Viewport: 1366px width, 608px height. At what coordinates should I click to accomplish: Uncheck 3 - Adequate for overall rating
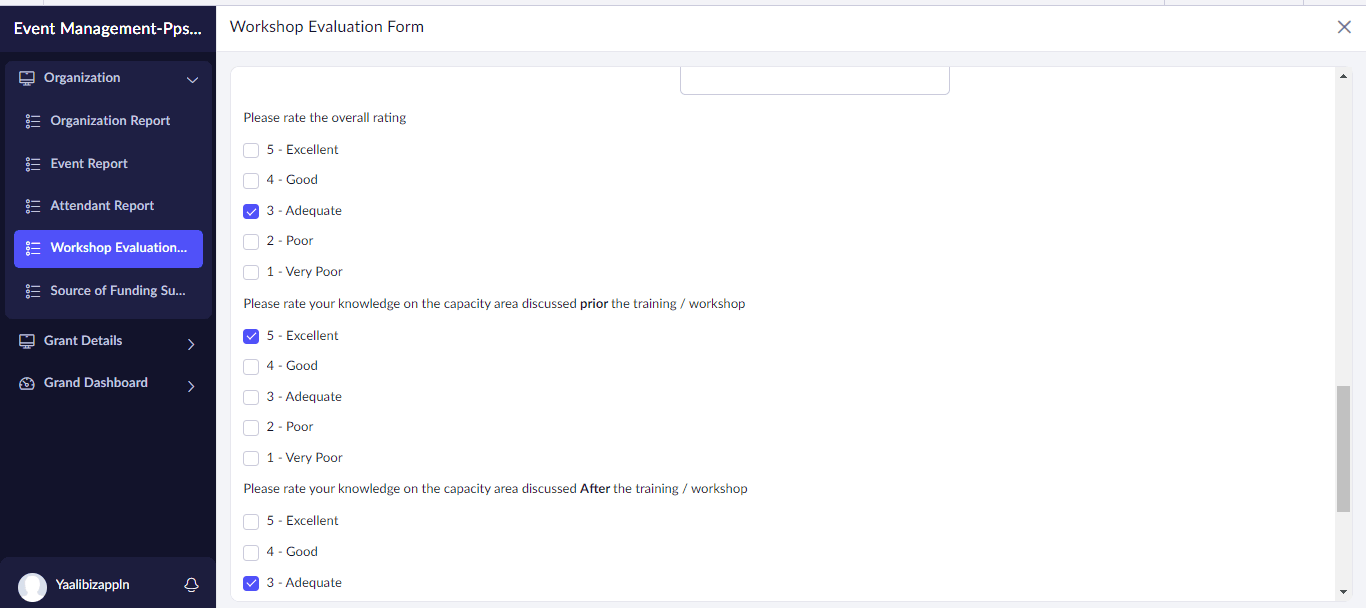[251, 211]
